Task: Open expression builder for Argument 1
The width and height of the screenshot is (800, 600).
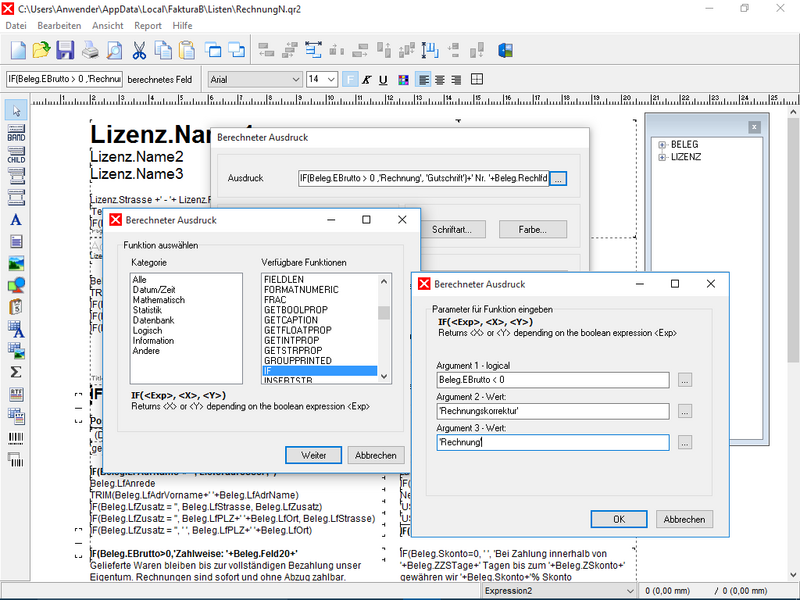Action: pos(685,380)
